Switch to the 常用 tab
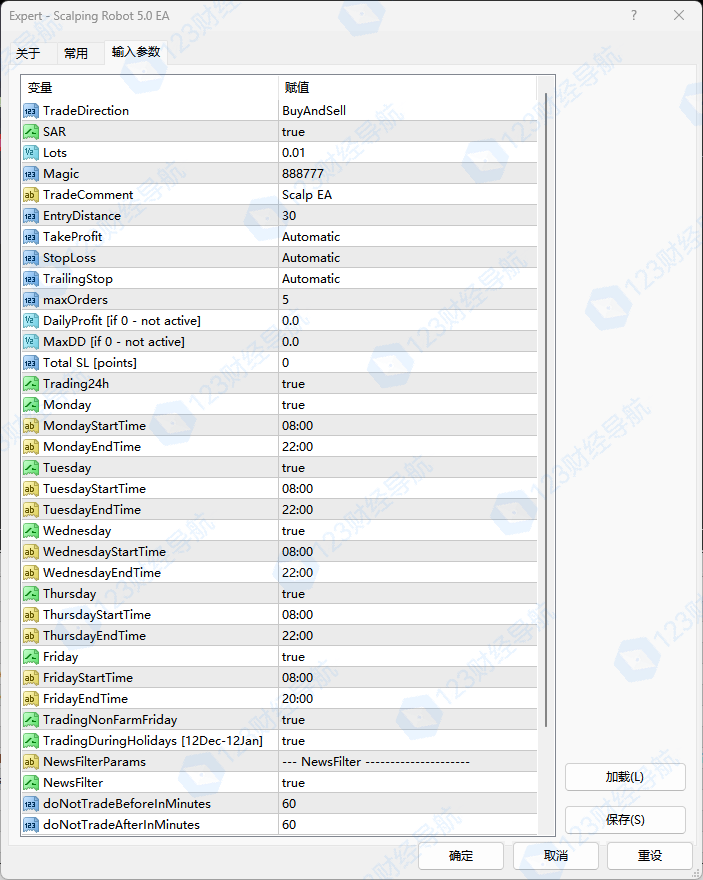Screen dimensions: 703x880 point(76,53)
